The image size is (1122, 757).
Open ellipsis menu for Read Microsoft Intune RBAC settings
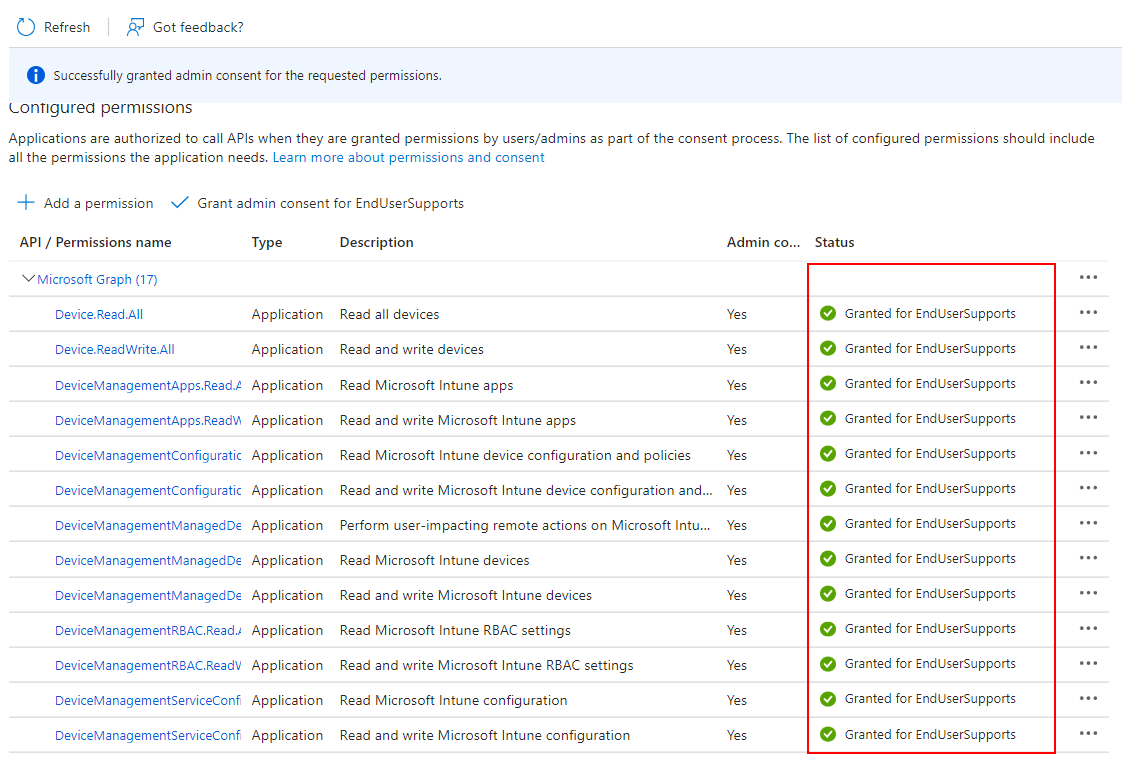coord(1088,629)
